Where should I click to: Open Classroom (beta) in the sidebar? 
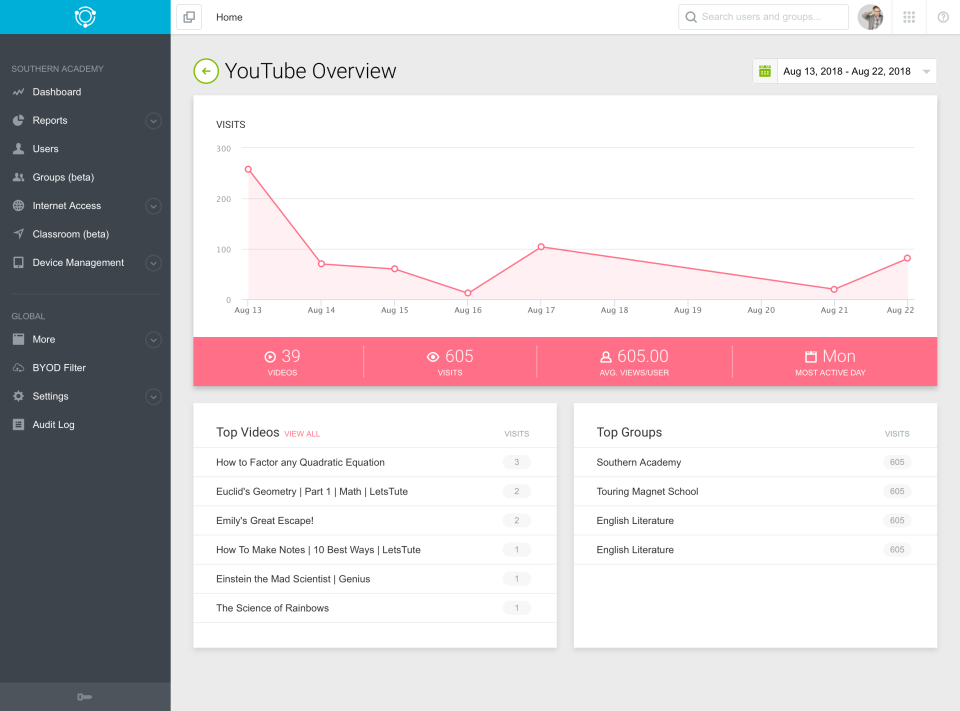(70, 234)
